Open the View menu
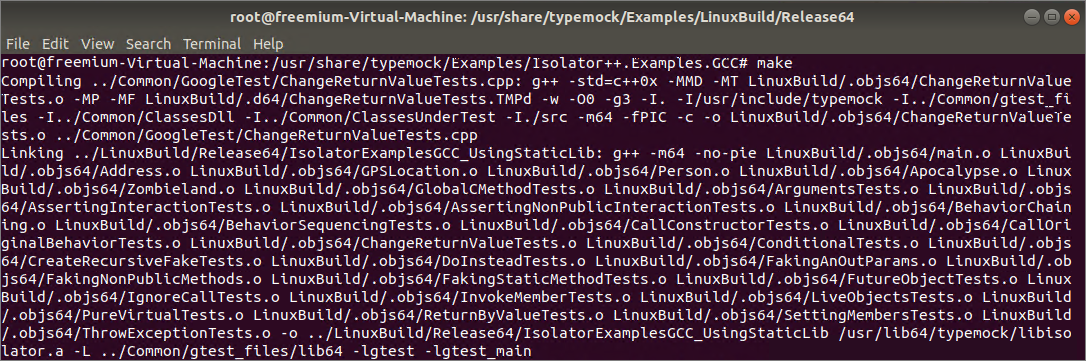This screenshot has width=1086, height=361. pyautogui.click(x=98, y=44)
